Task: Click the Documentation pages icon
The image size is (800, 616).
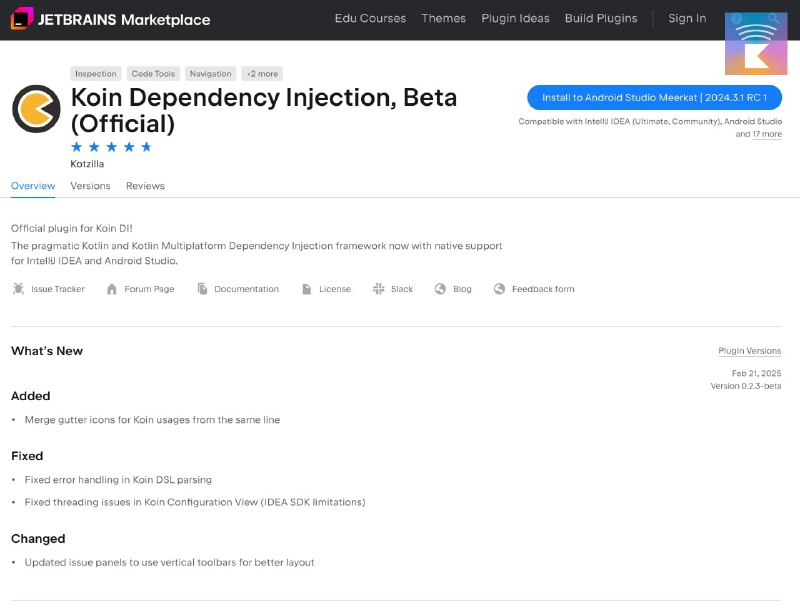Action: click(202, 289)
